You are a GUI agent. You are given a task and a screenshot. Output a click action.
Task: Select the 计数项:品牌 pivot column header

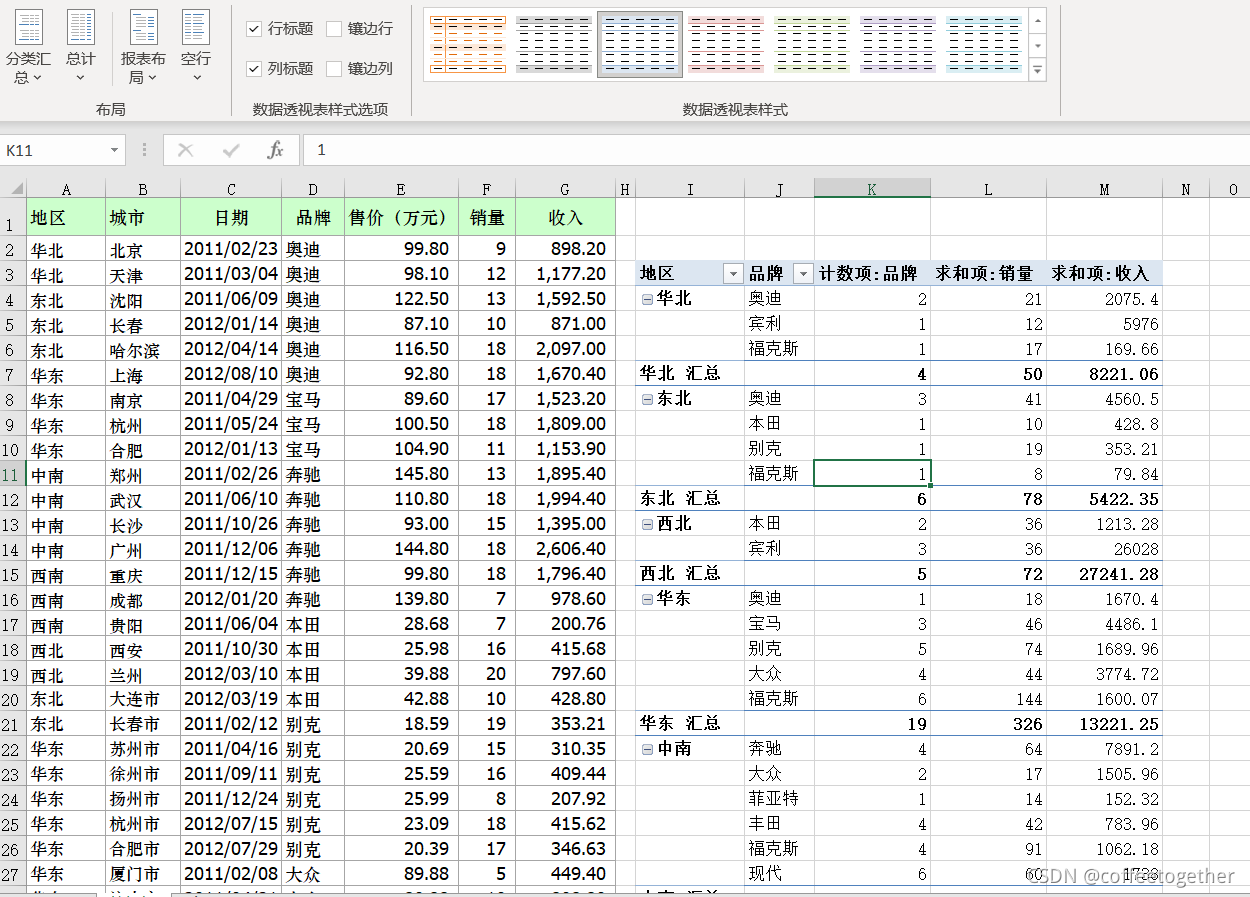(872, 274)
